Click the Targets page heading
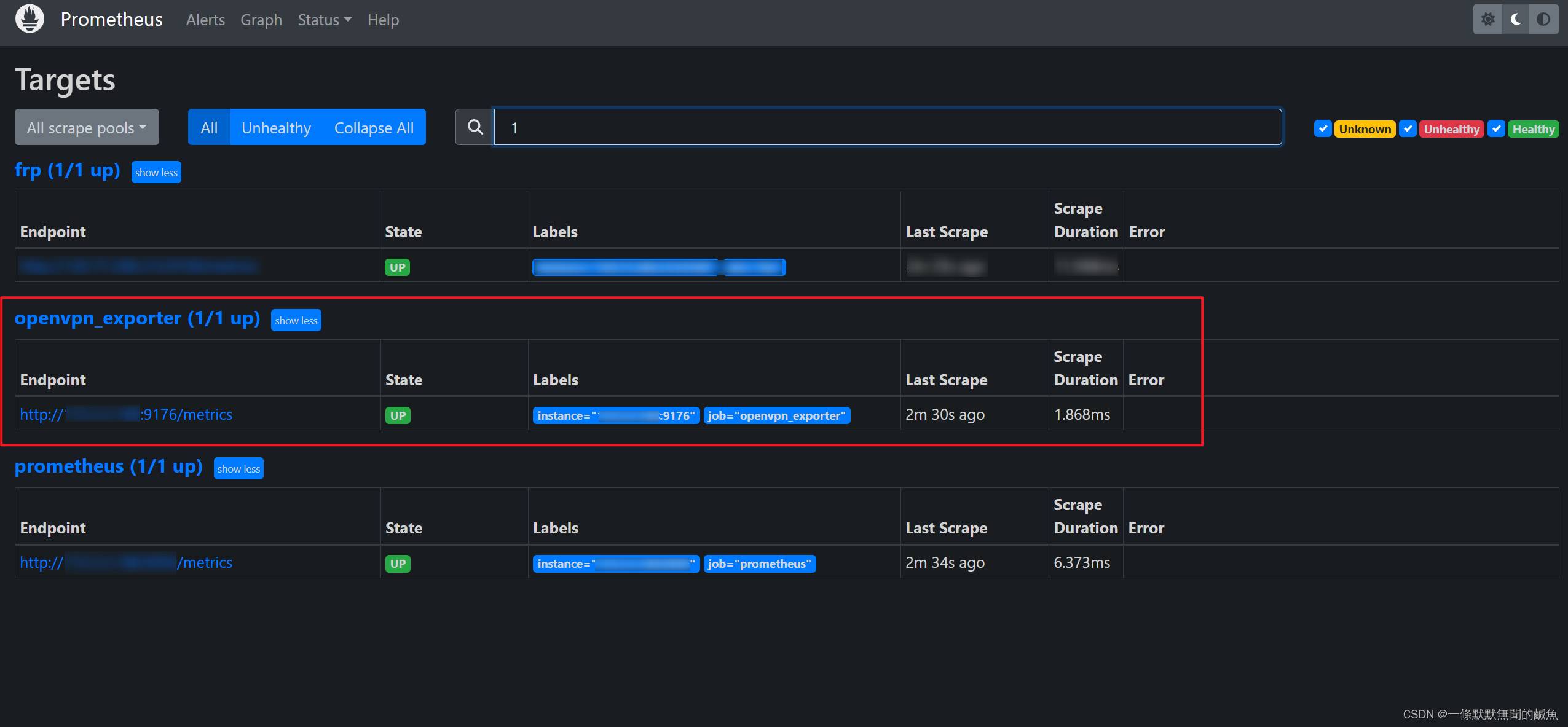 pyautogui.click(x=65, y=80)
